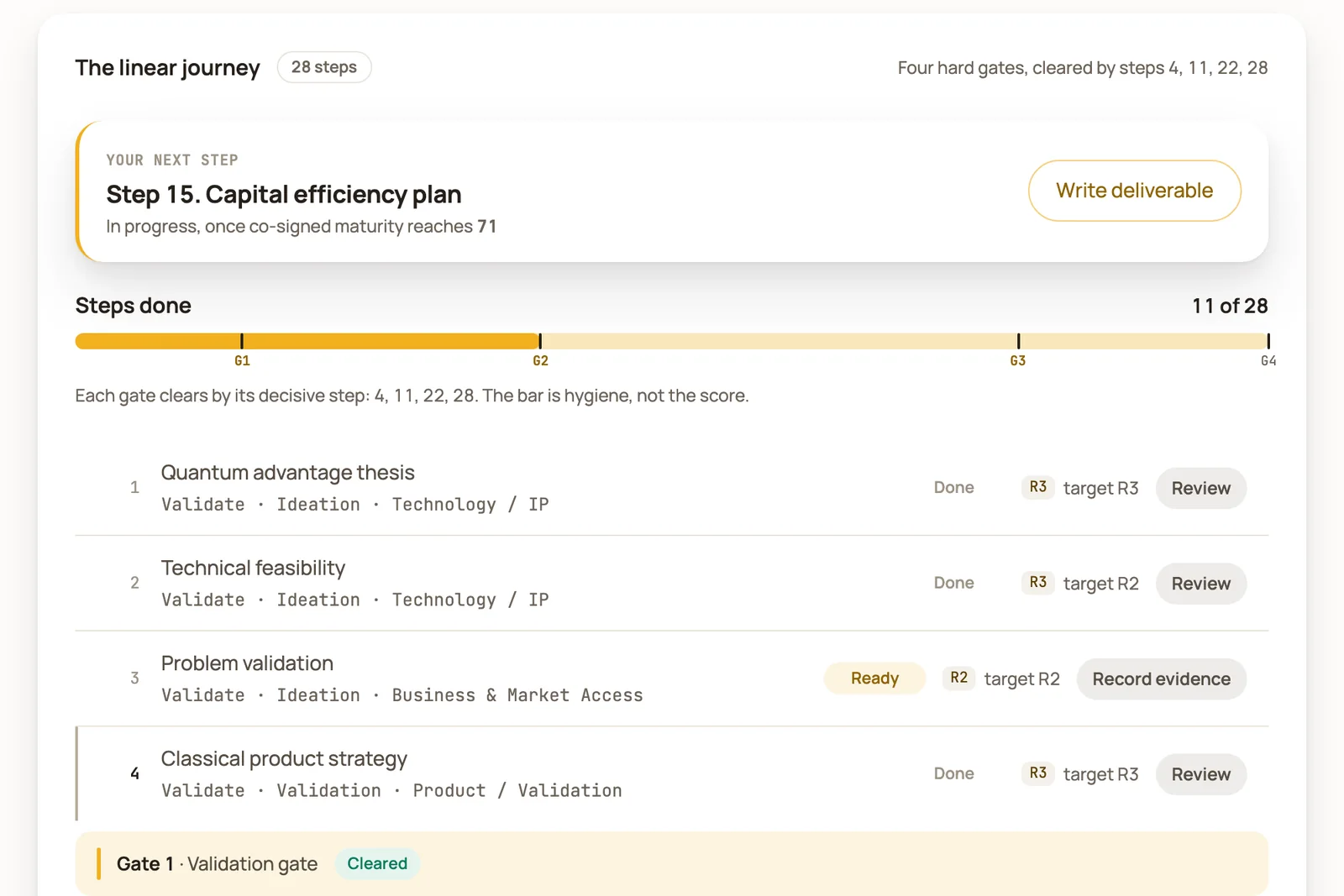Image resolution: width=1344 pixels, height=896 pixels.
Task: Open Review for Quantum advantage thesis
Action: 1200,488
